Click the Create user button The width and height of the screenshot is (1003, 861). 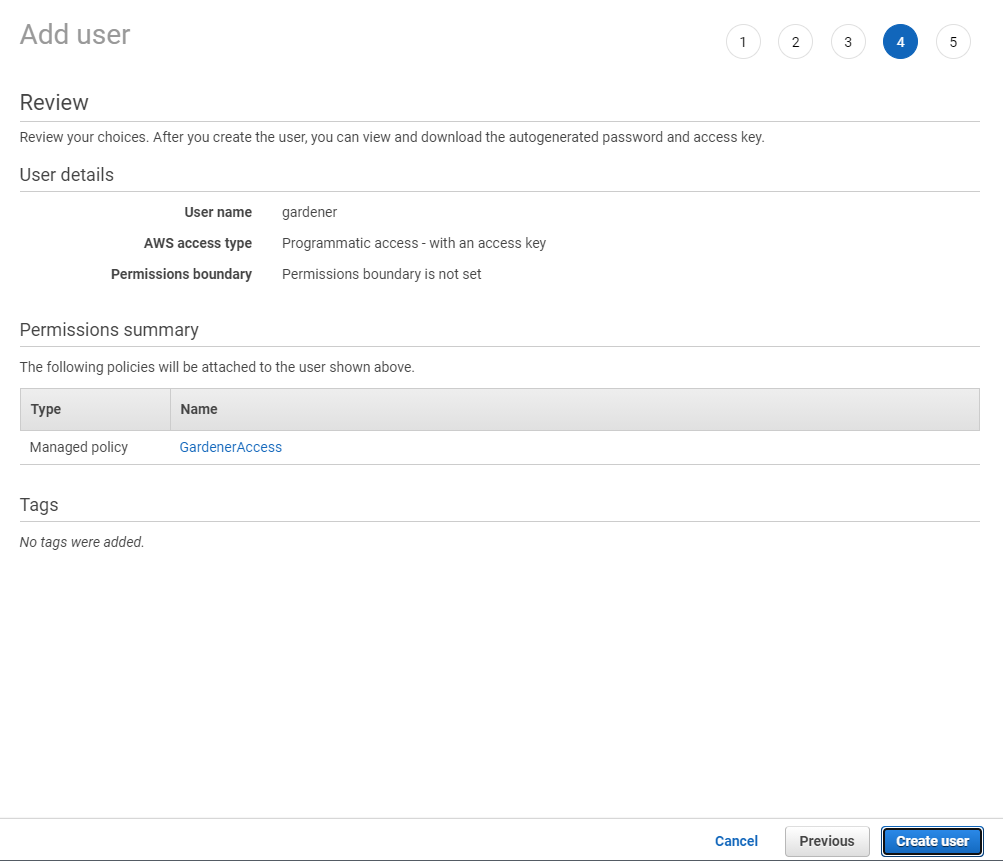click(x=932, y=841)
